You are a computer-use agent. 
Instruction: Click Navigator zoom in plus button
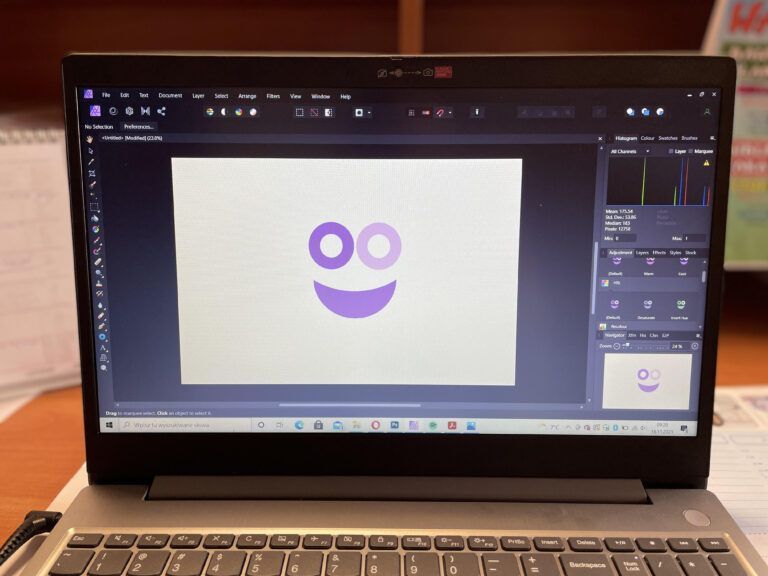695,346
